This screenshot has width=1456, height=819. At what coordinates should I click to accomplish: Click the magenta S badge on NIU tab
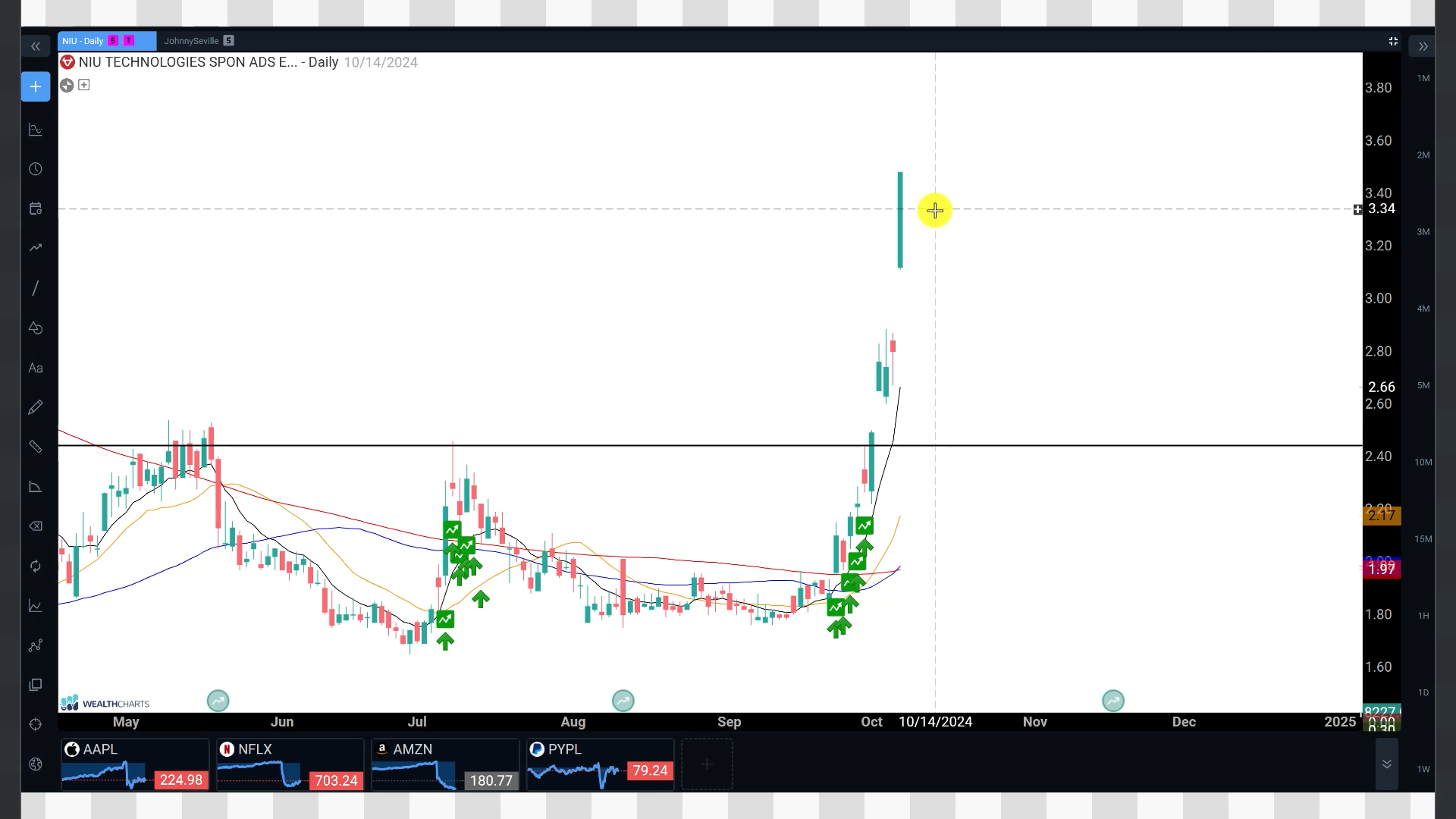coord(114,41)
